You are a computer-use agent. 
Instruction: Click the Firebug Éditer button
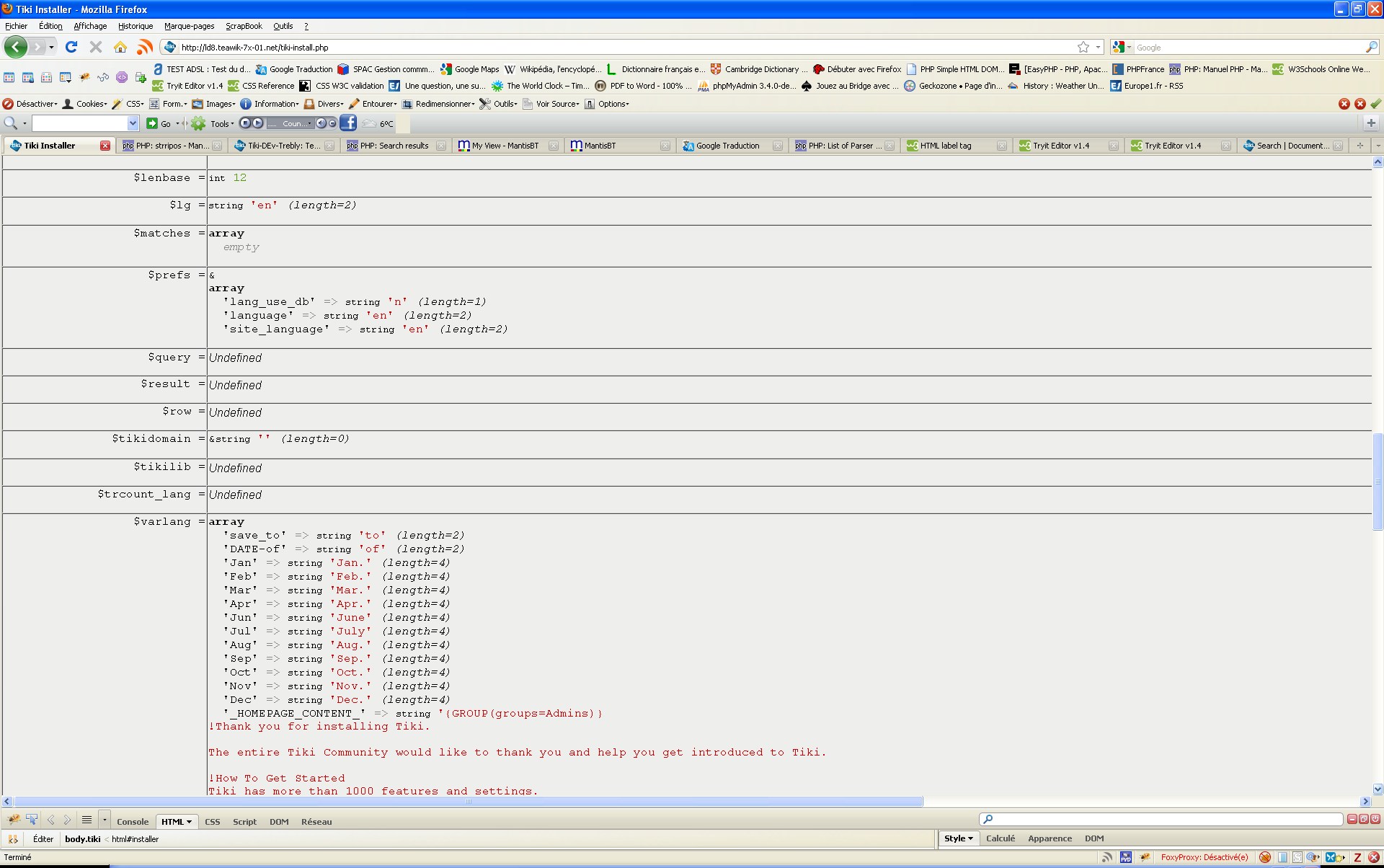tap(43, 839)
